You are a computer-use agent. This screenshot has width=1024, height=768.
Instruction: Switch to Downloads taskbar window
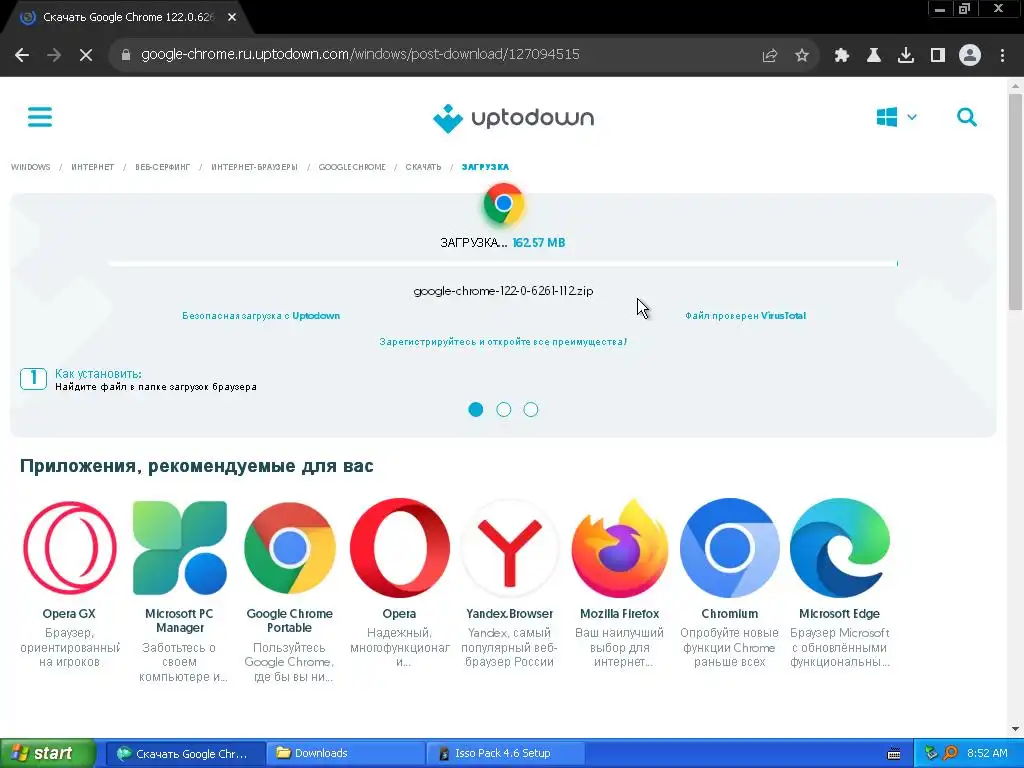click(345, 753)
